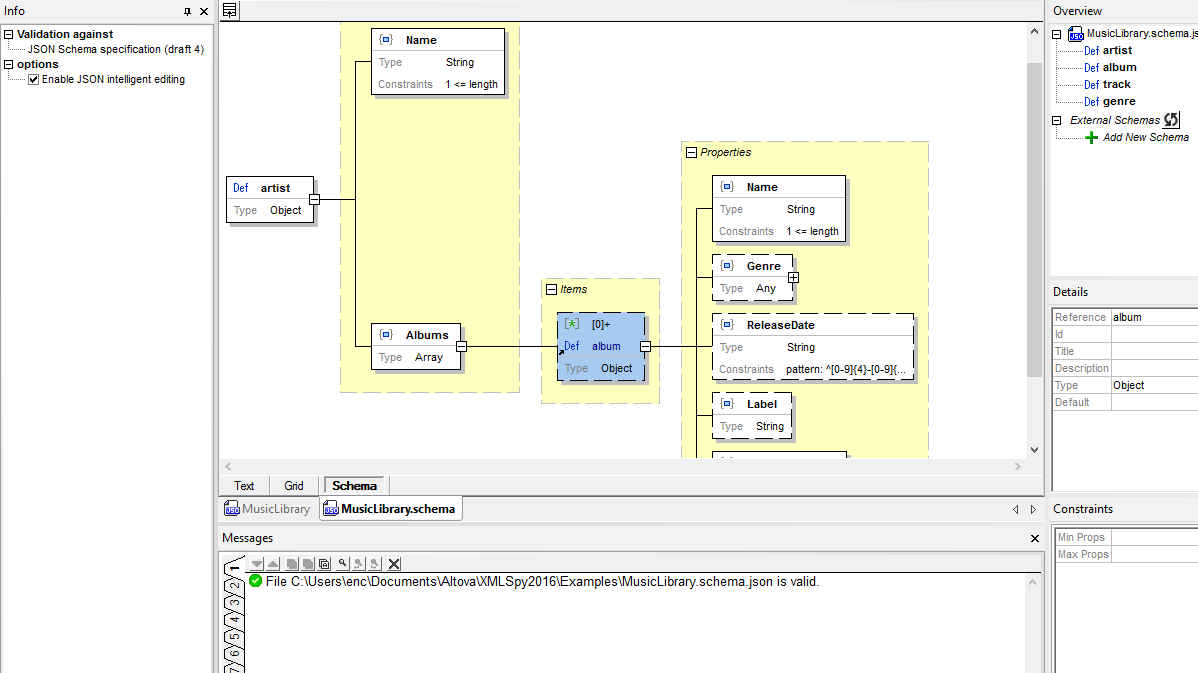Switch to the Text view tab

point(244,486)
